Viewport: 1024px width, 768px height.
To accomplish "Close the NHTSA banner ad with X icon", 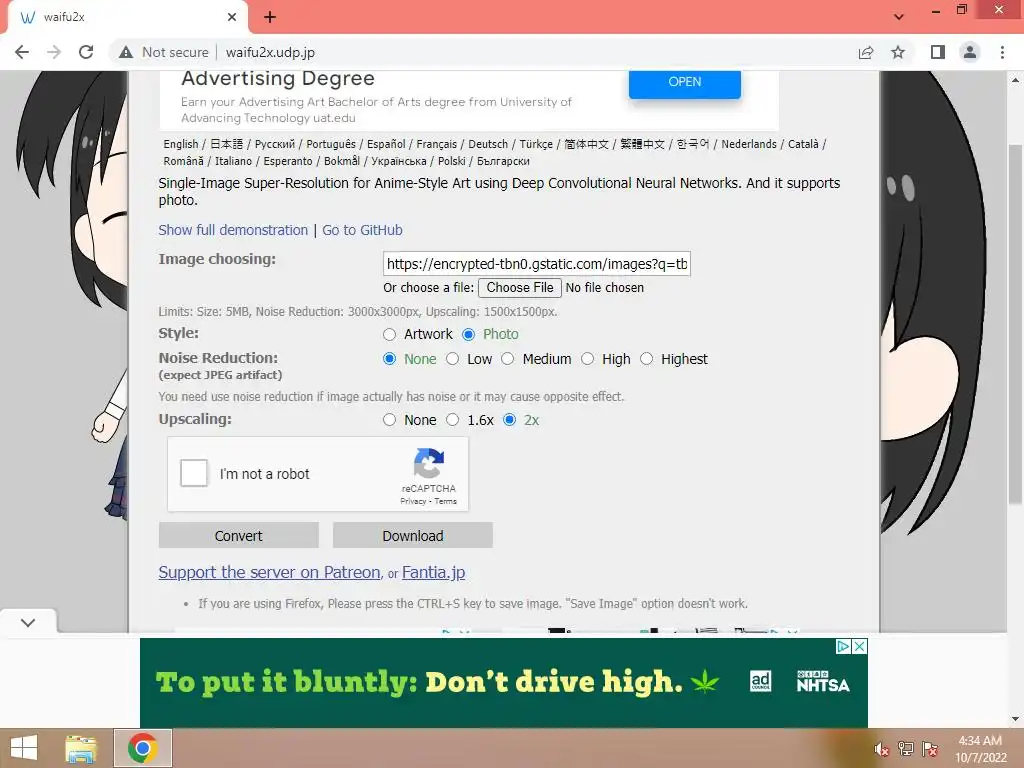I will pyautogui.click(x=860, y=647).
